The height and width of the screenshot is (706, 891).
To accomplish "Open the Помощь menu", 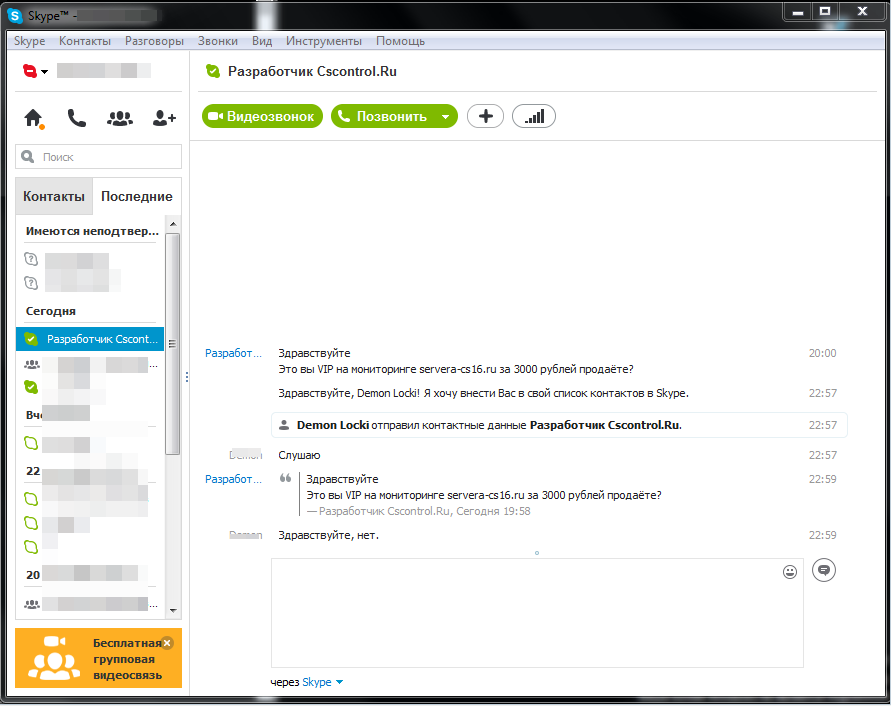I will [x=400, y=41].
